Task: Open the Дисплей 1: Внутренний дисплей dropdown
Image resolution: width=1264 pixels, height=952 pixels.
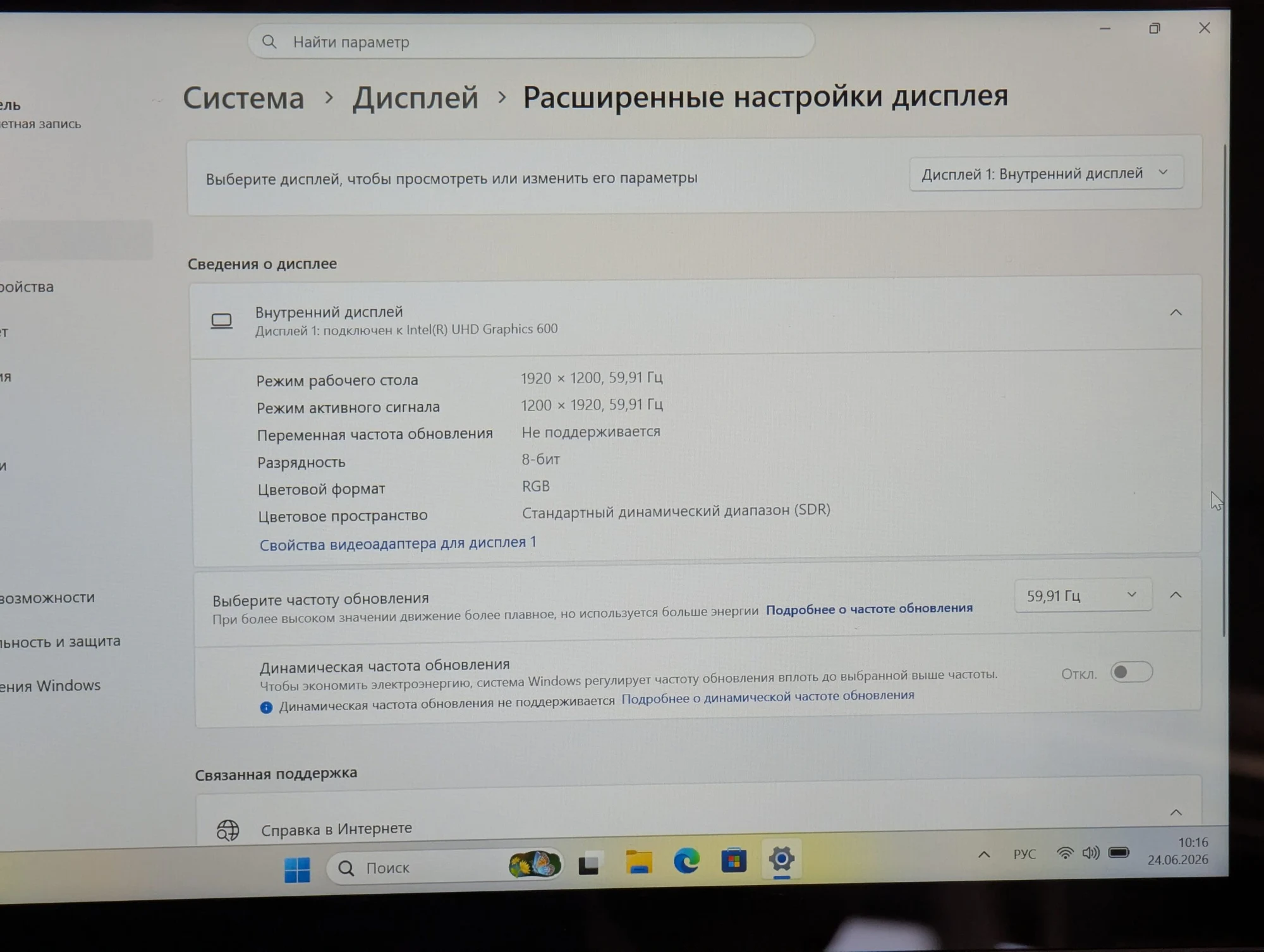Action: [x=1046, y=173]
